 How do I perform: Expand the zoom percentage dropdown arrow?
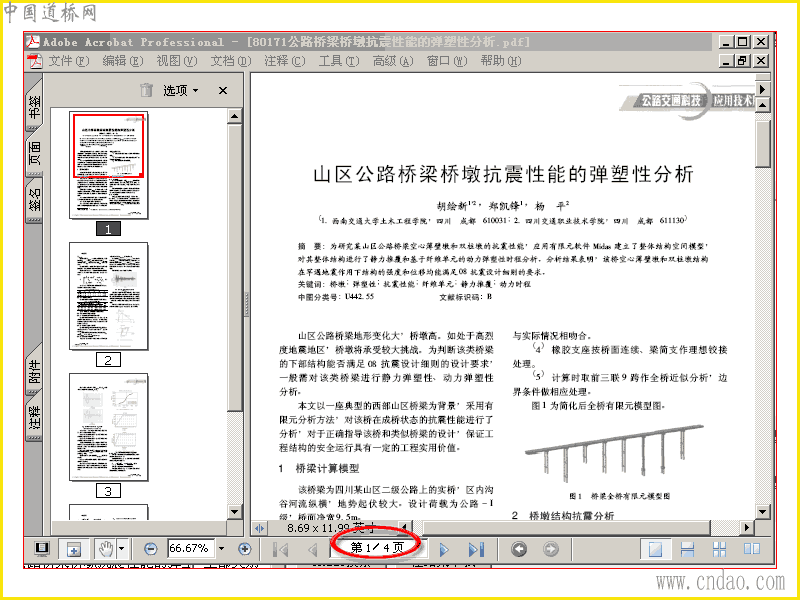(221, 549)
